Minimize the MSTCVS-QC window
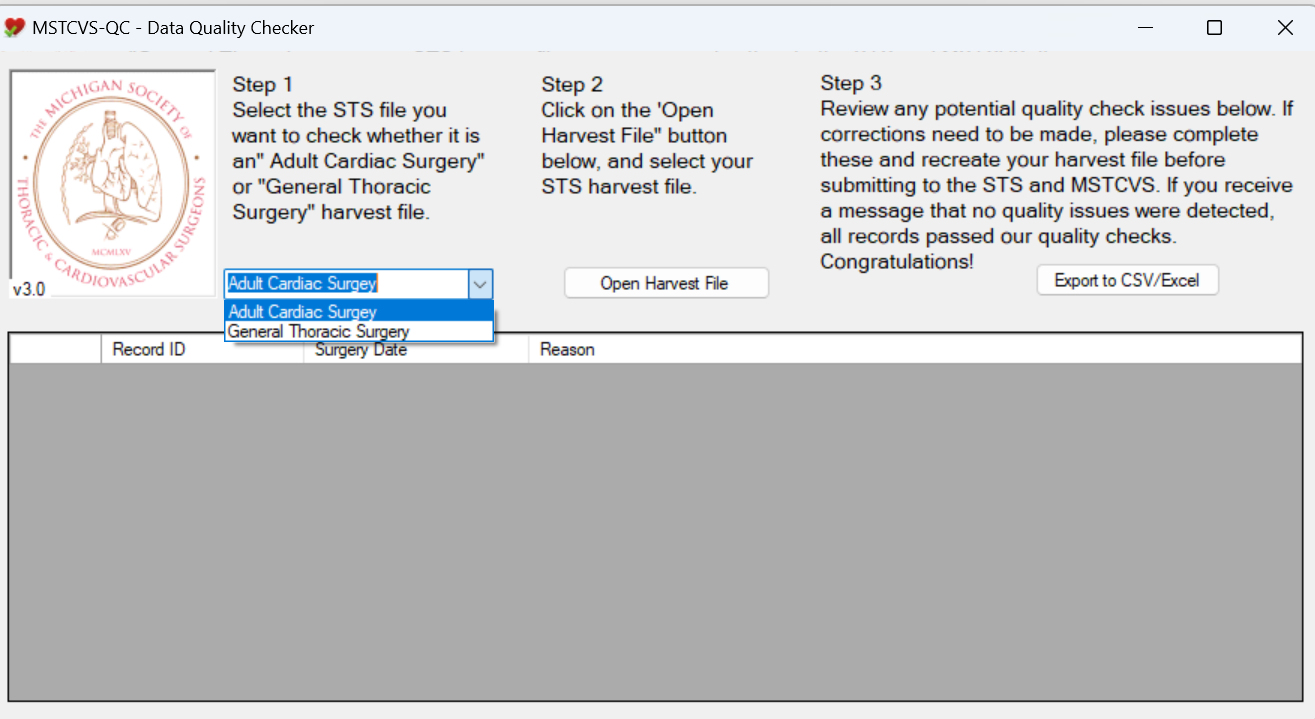This screenshot has height=719, width=1315. [x=1143, y=28]
